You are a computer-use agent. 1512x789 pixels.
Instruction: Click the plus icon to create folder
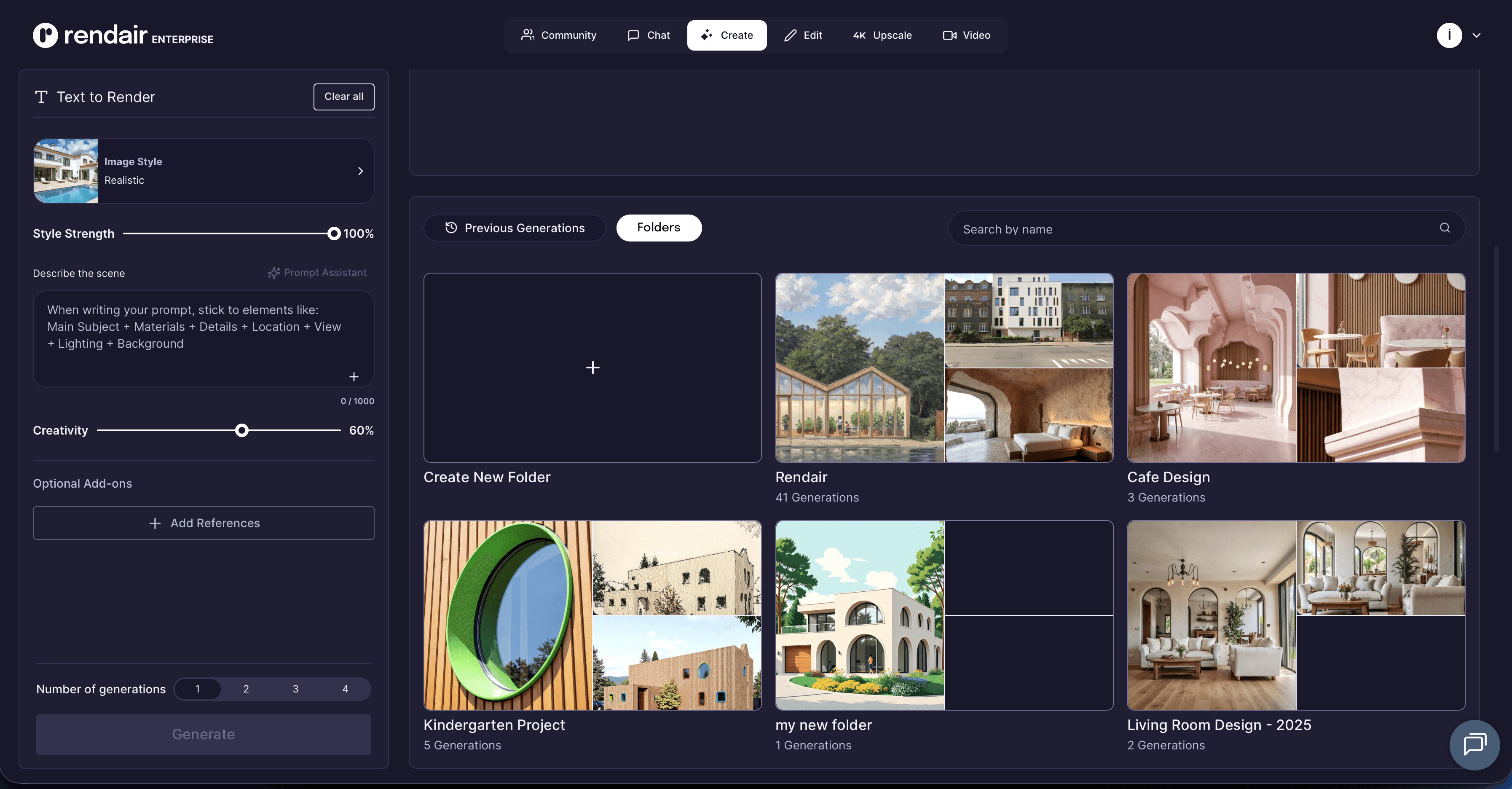592,368
